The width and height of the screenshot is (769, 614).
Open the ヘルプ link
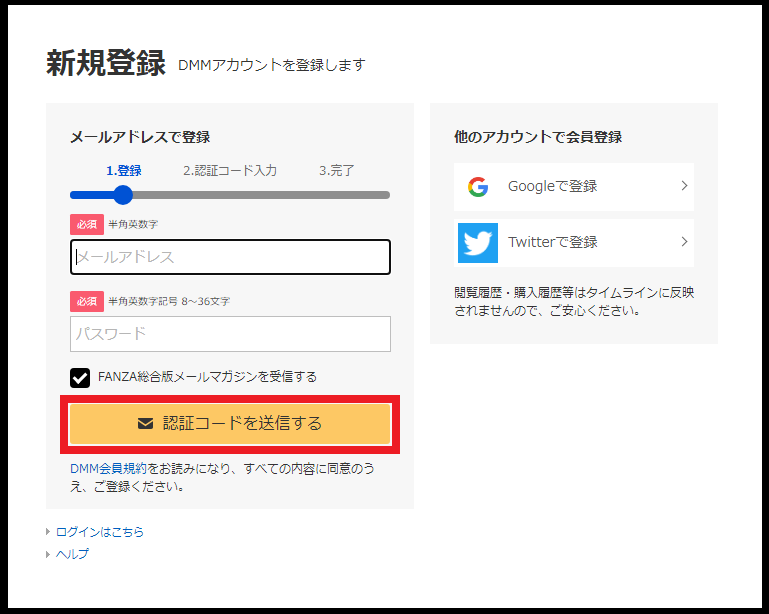(x=72, y=554)
